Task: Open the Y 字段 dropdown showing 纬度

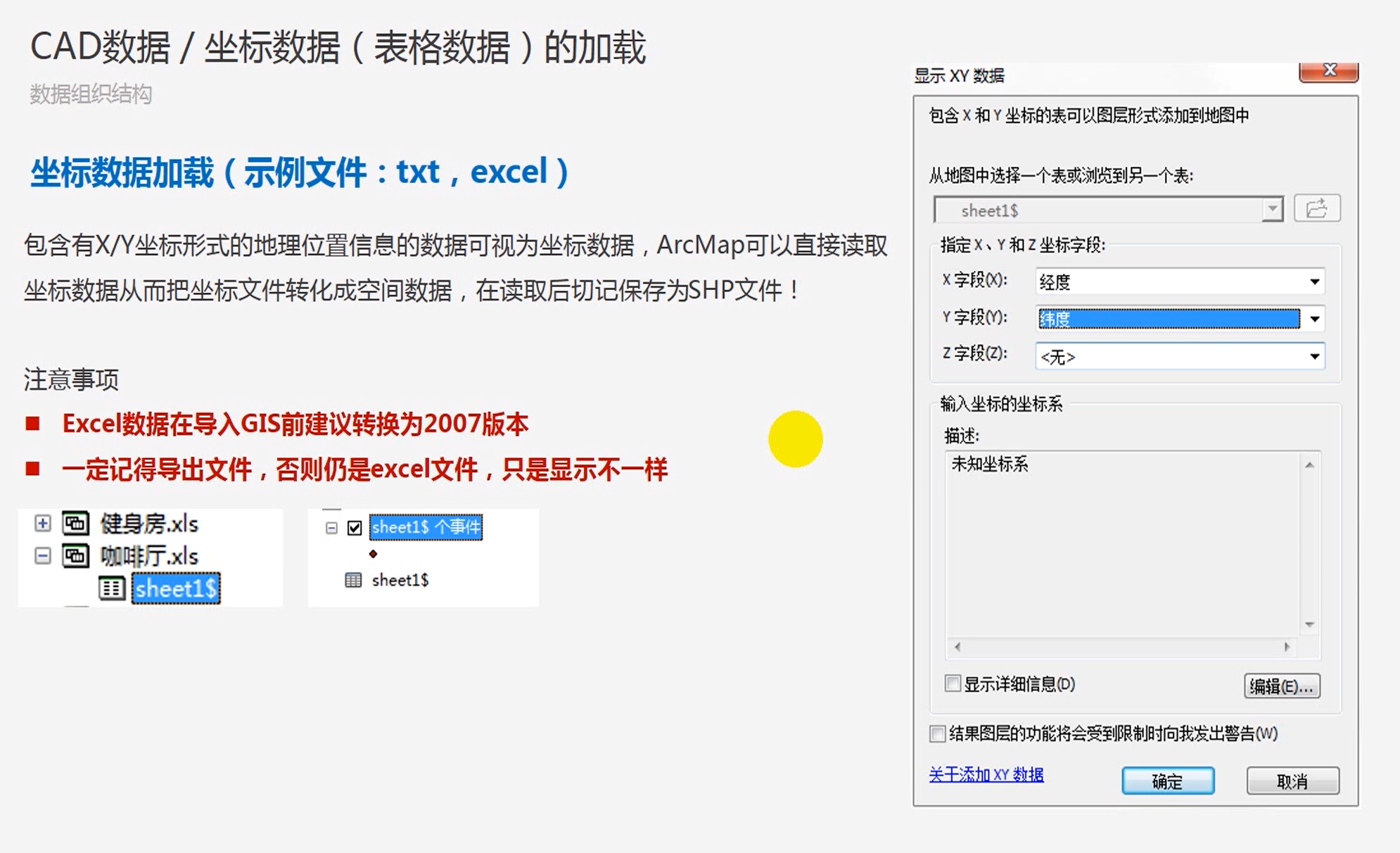Action: pos(1313,319)
